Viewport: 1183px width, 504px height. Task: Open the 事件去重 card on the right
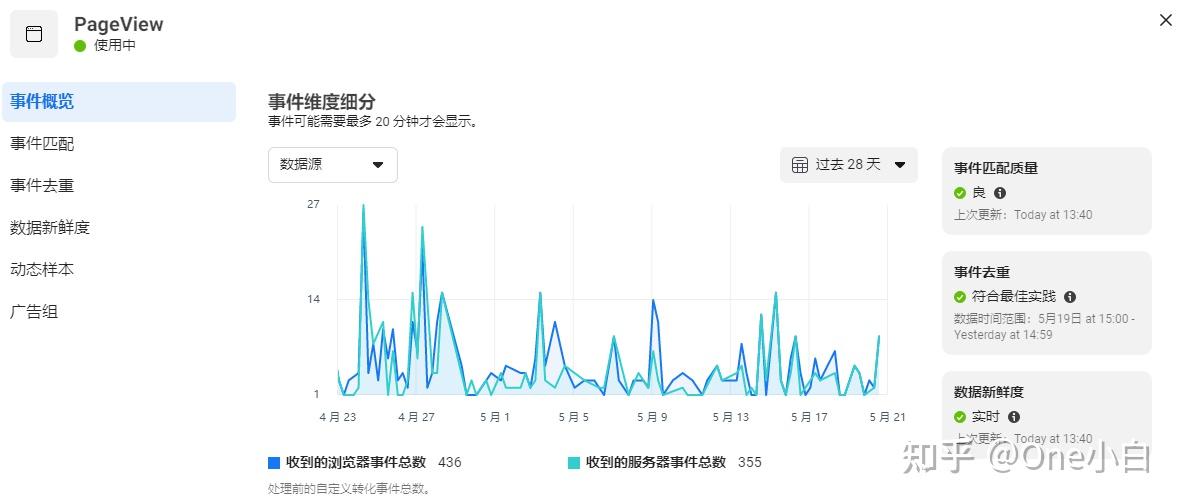[x=1046, y=303]
